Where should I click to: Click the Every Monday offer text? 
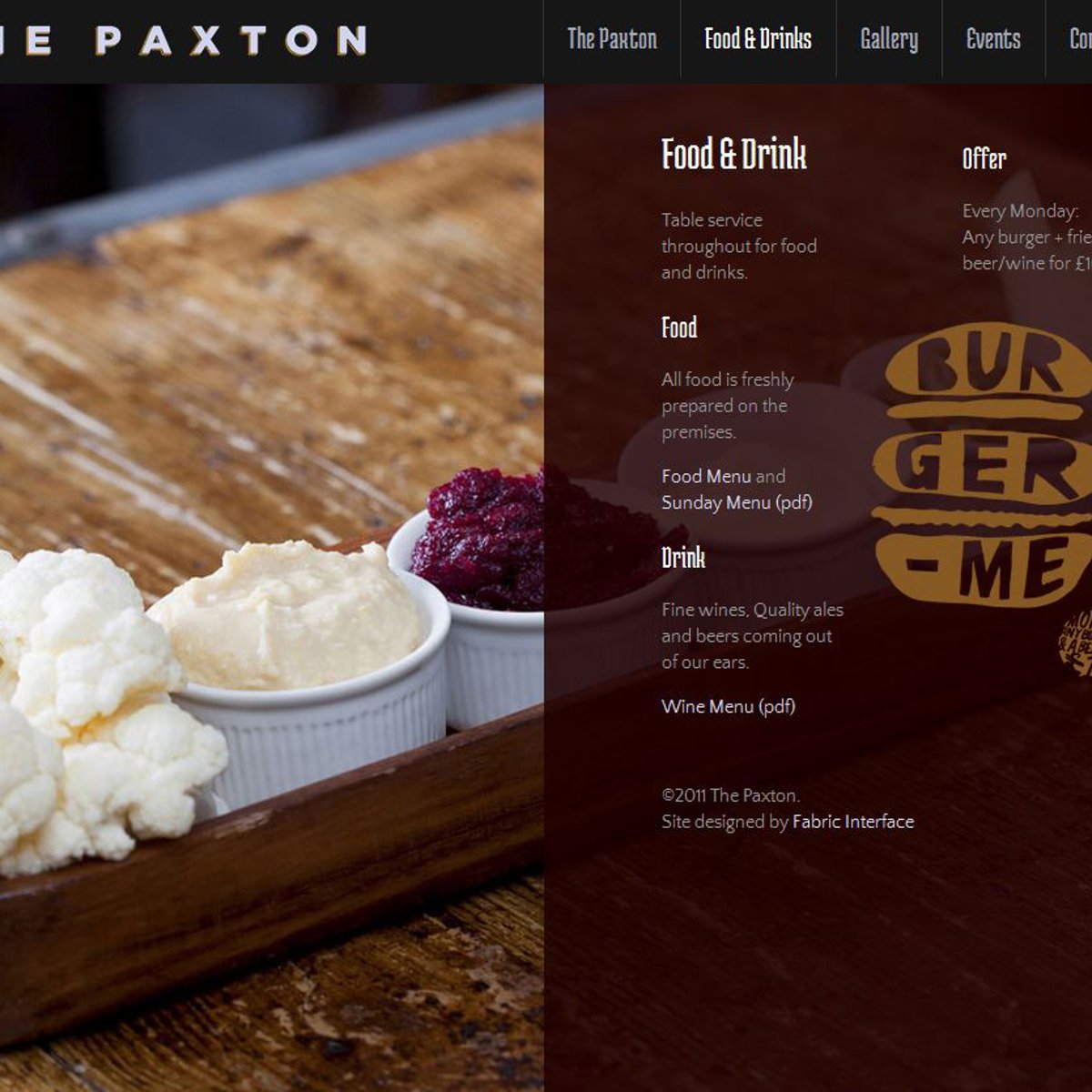1026,237
